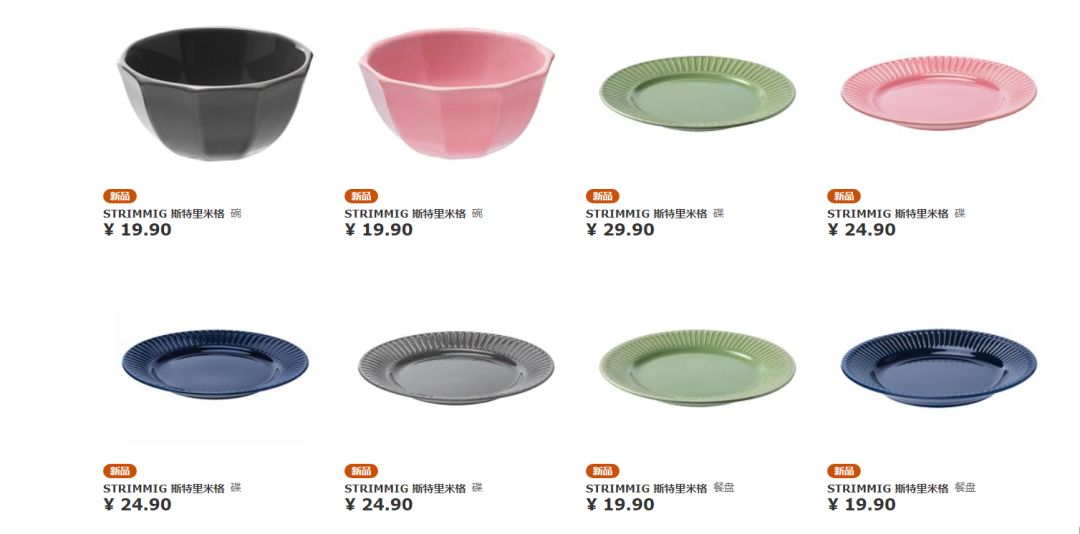Select the blue plate image priced ¥19.90

[x=939, y=368]
